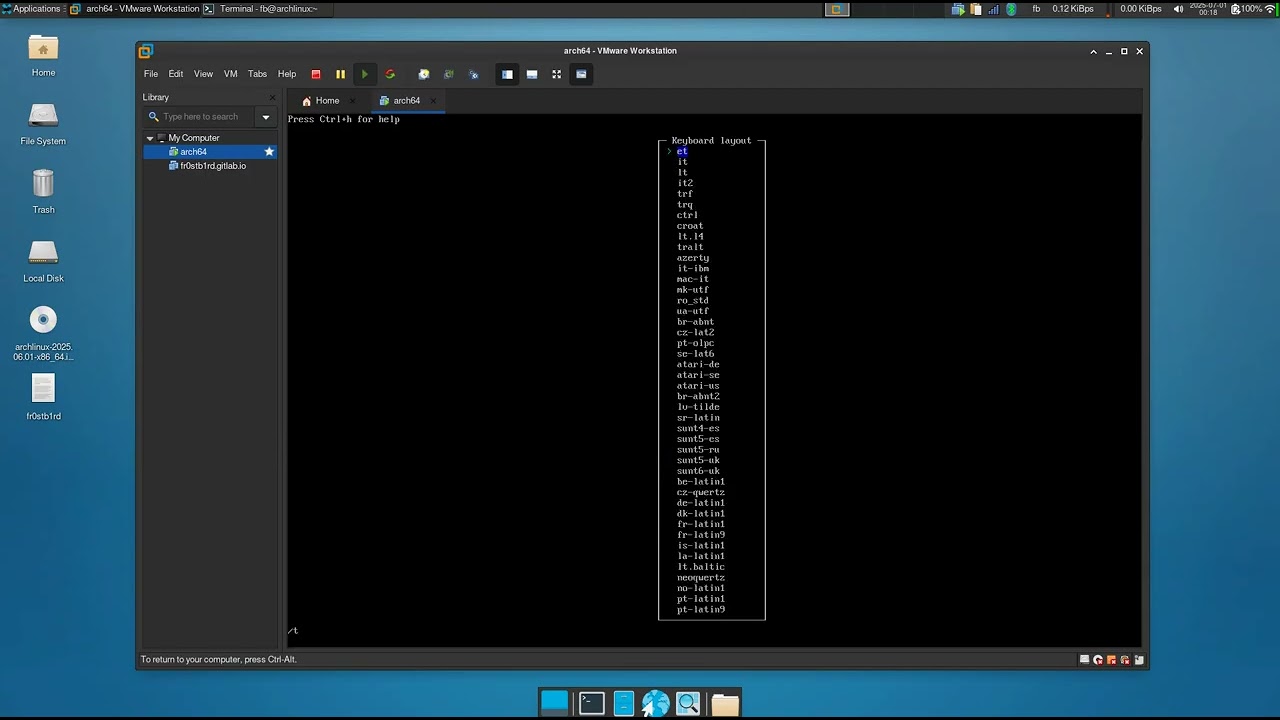Click the clipboard manager tray icon
1280x720 pixels.
976,9
